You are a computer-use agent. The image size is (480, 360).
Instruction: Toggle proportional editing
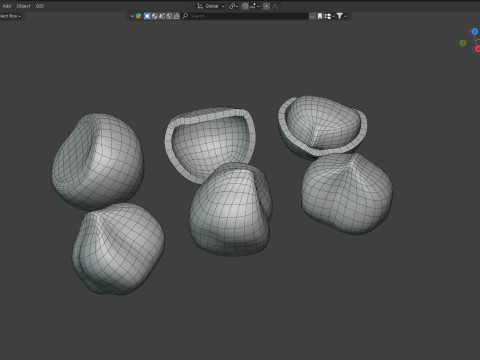coord(266,6)
